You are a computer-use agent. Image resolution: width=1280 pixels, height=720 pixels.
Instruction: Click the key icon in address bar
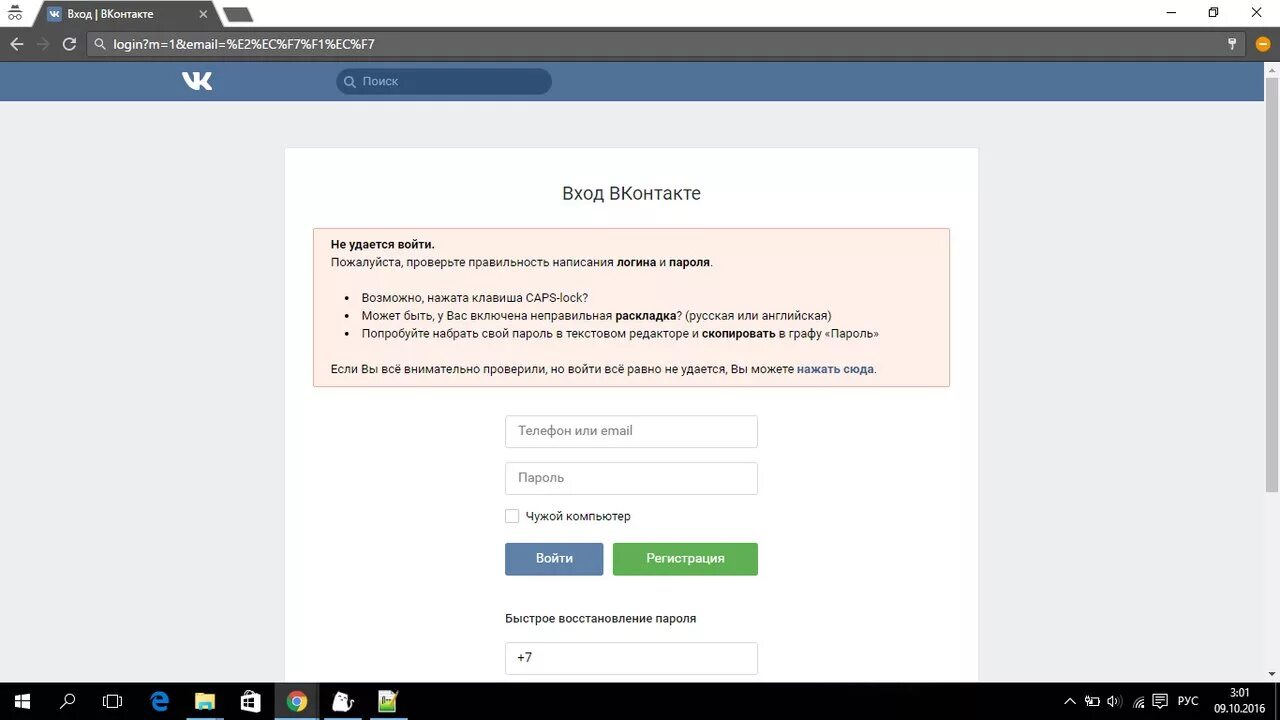1233,44
